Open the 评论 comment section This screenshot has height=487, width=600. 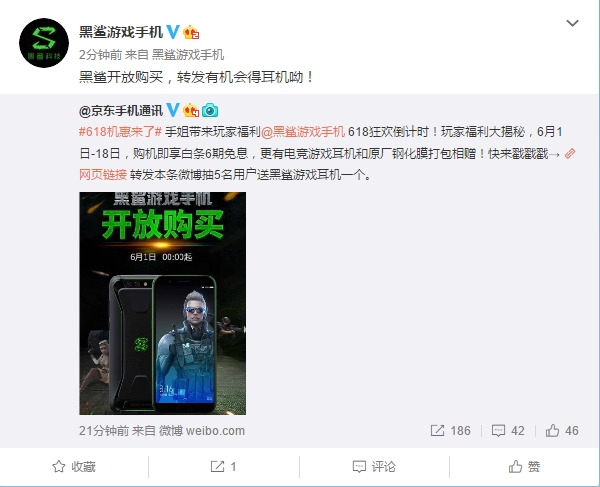coord(374,467)
